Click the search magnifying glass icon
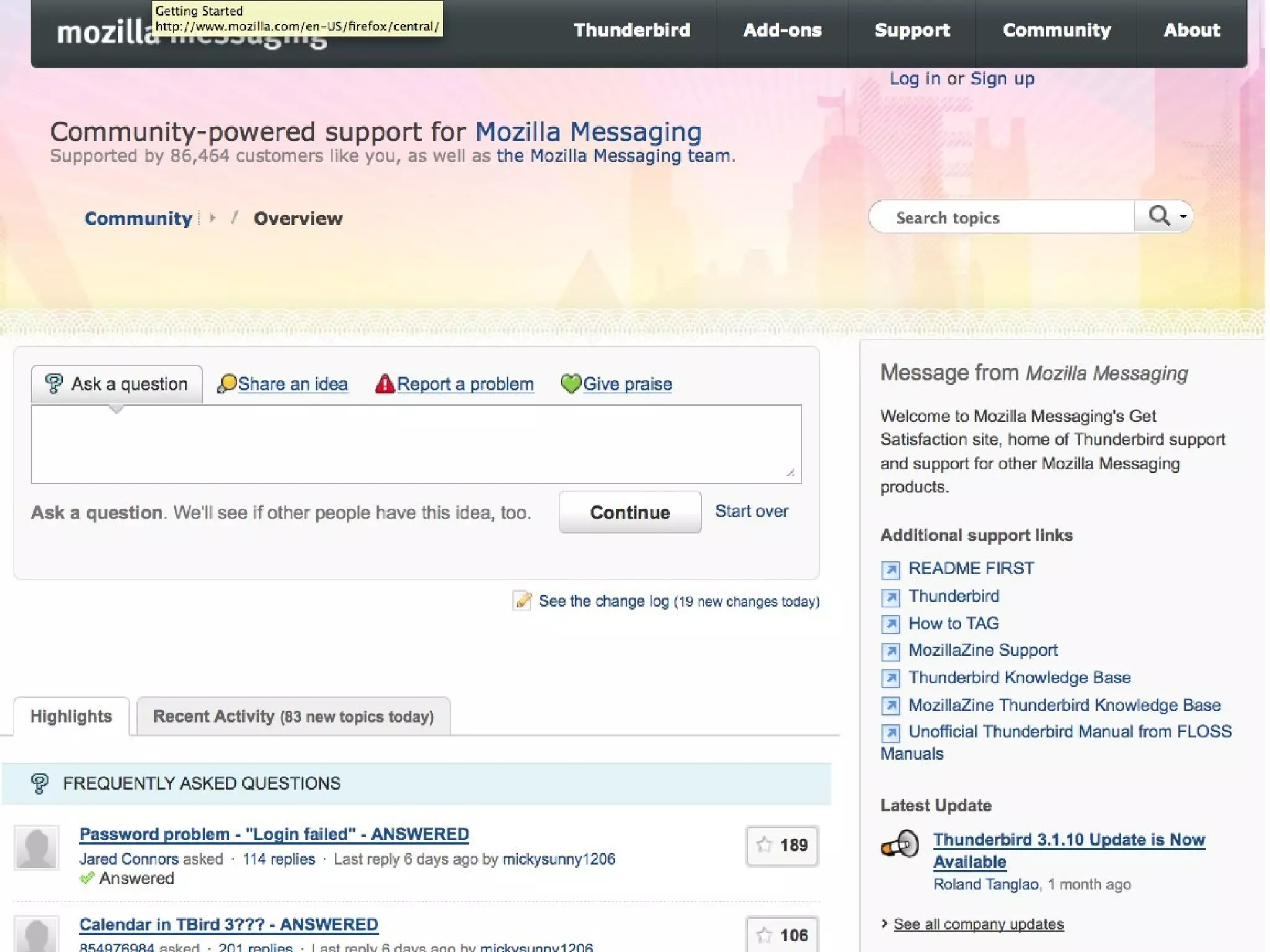This screenshot has height=952, width=1270. click(x=1158, y=216)
